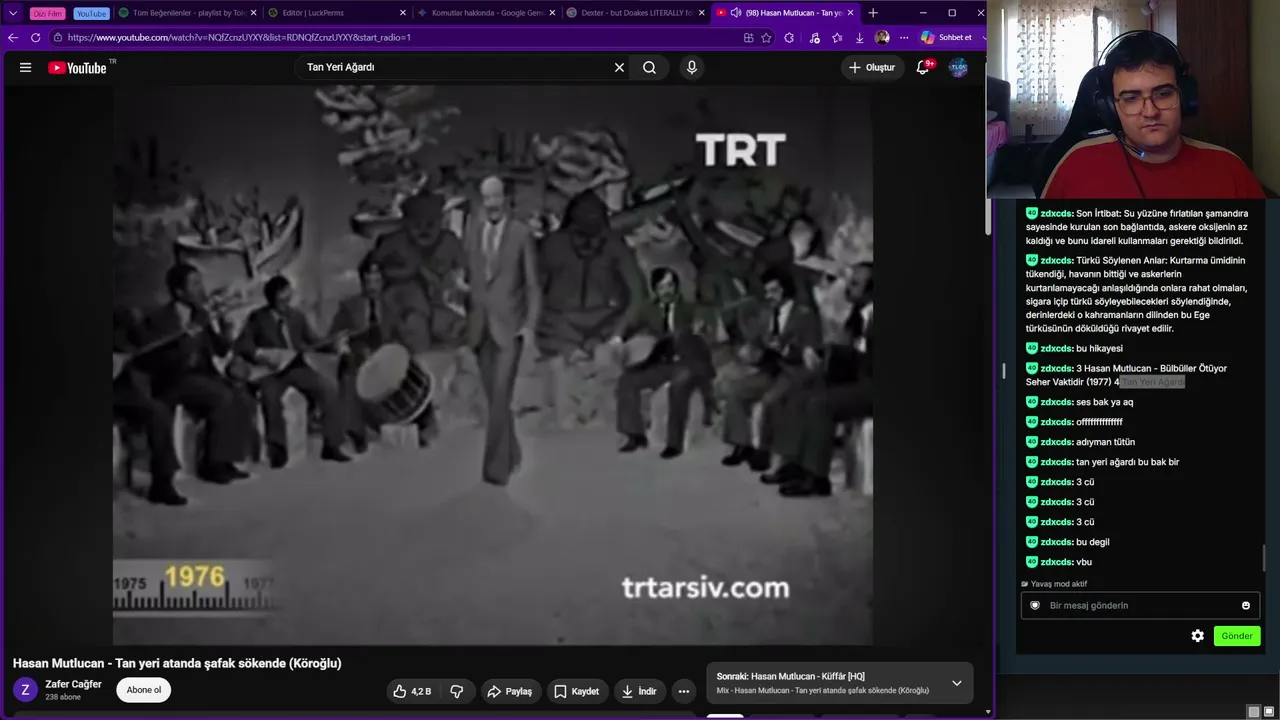Click chat message 'vbu'
The image size is (1280, 720).
pos(1084,562)
